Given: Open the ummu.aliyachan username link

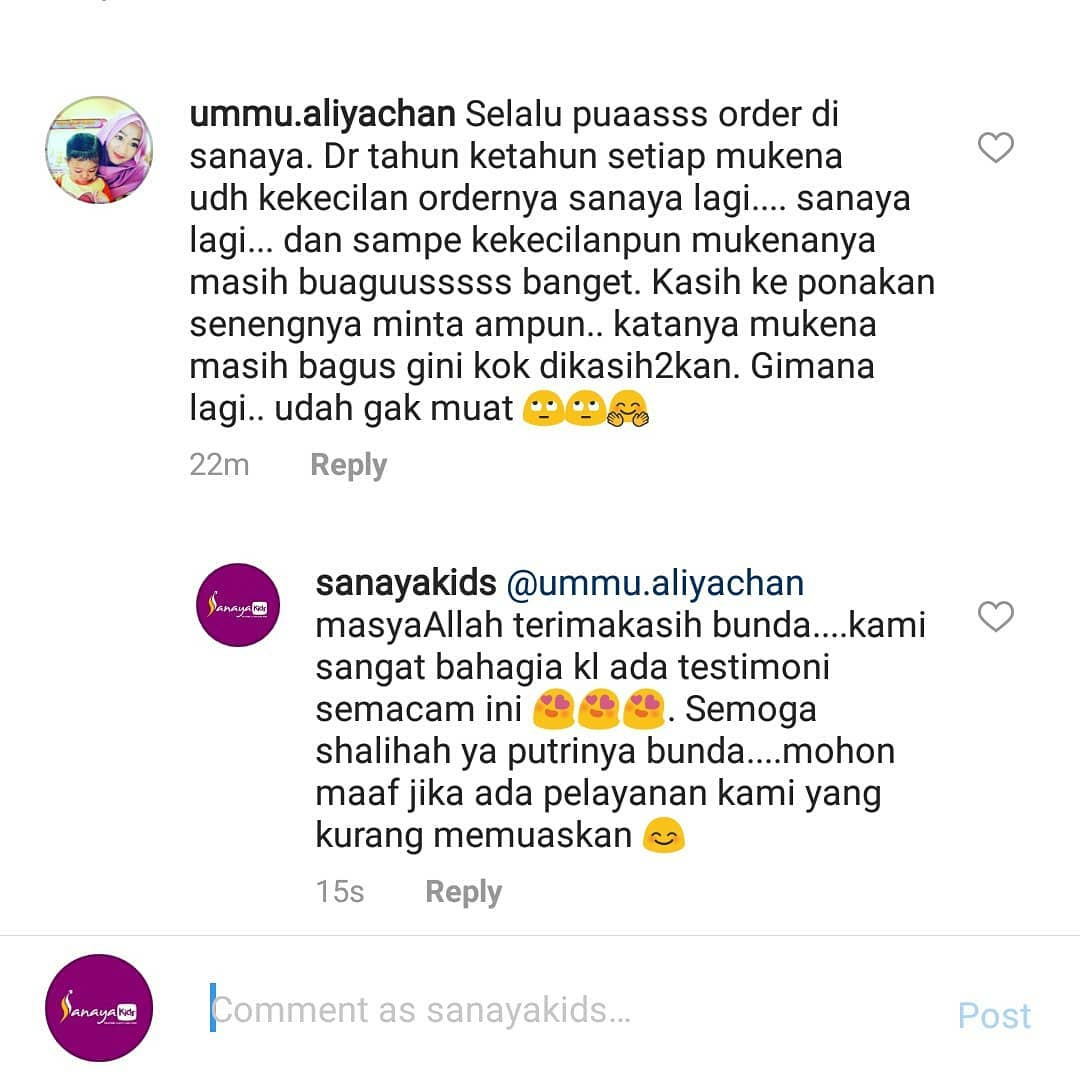Looking at the screenshot, I should point(322,114).
